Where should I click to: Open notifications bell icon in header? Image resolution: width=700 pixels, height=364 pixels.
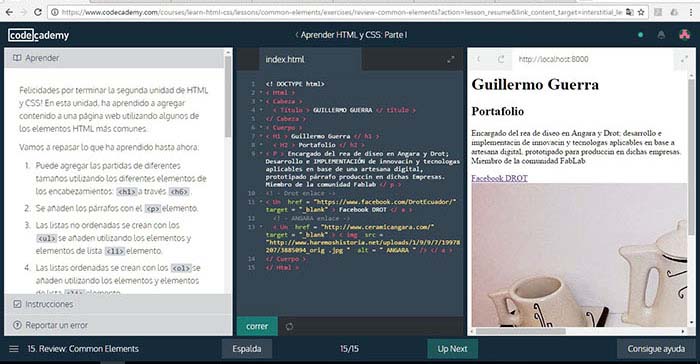pyautogui.click(x=661, y=34)
